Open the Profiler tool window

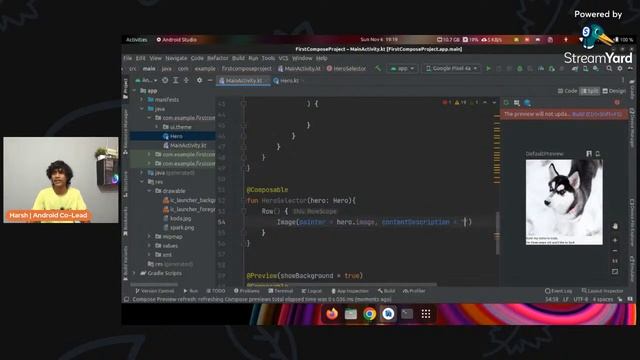(x=414, y=291)
